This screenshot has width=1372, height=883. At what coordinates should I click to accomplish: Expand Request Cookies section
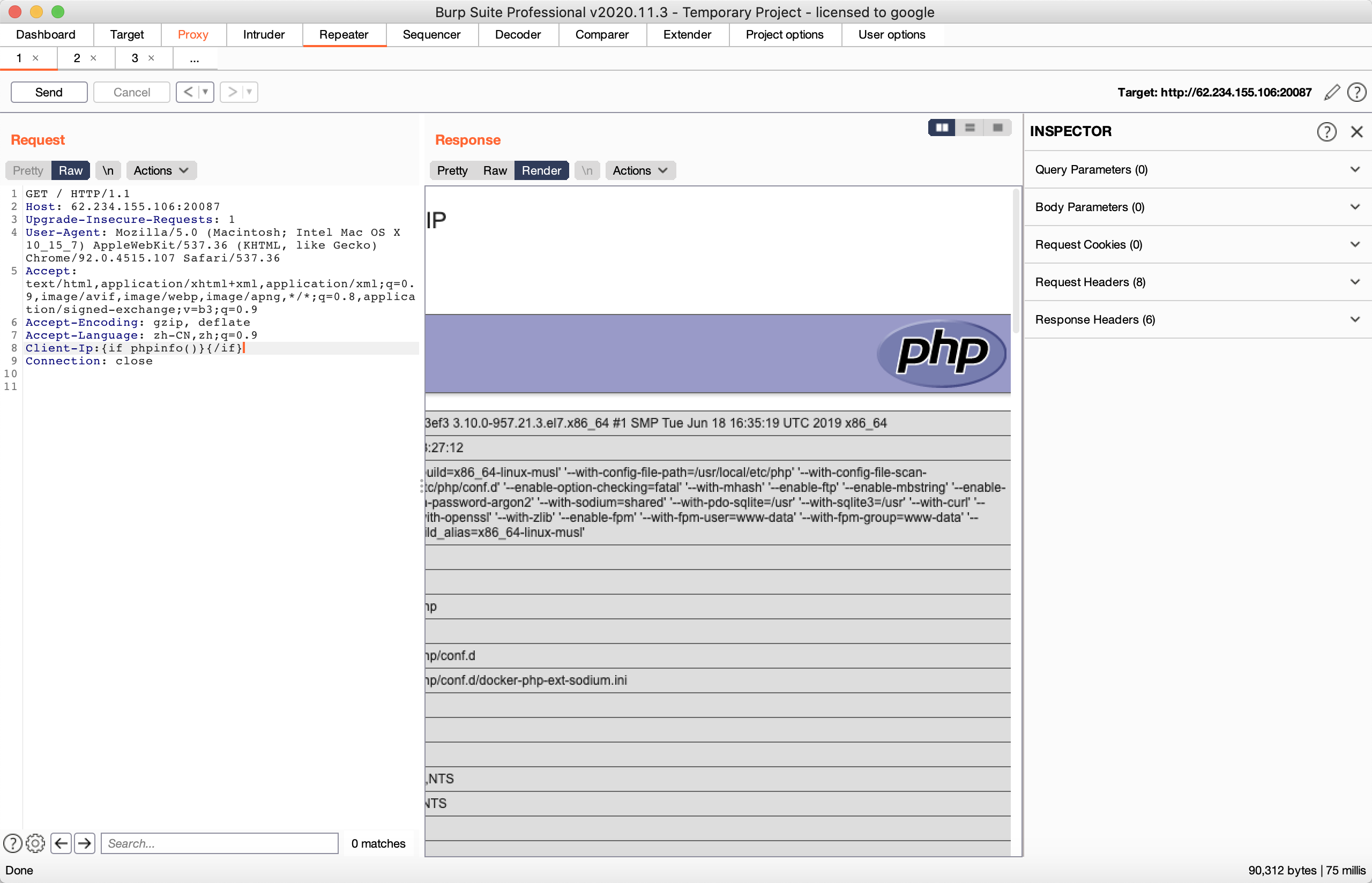tap(1198, 245)
